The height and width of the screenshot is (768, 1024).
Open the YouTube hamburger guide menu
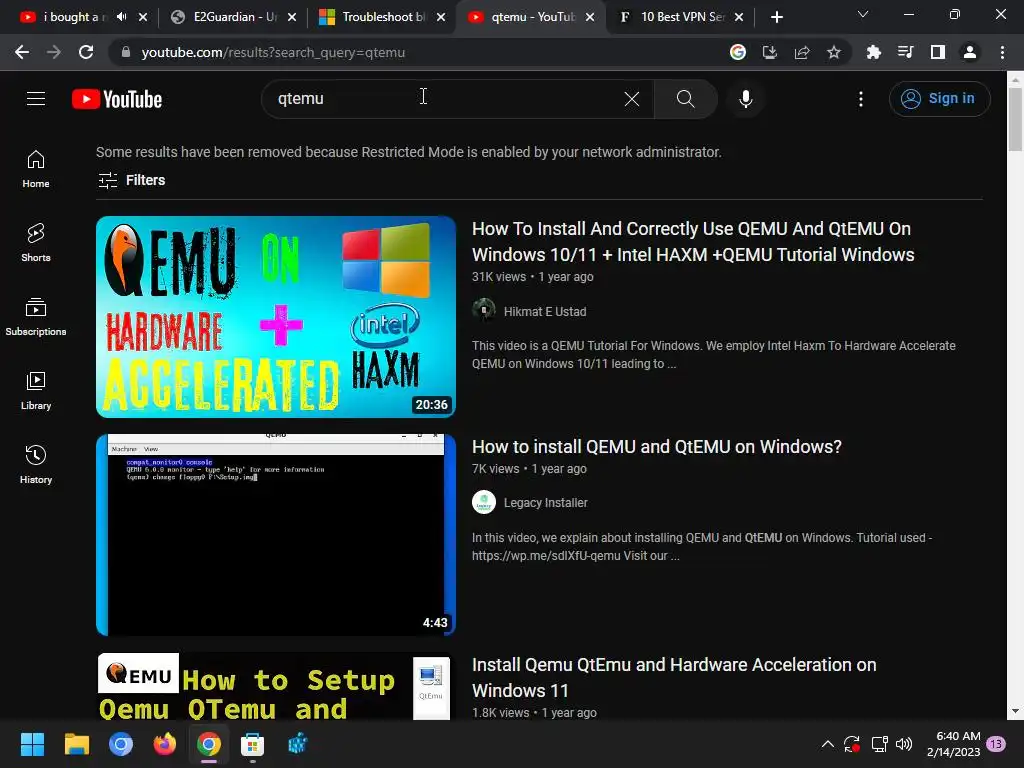coord(36,99)
